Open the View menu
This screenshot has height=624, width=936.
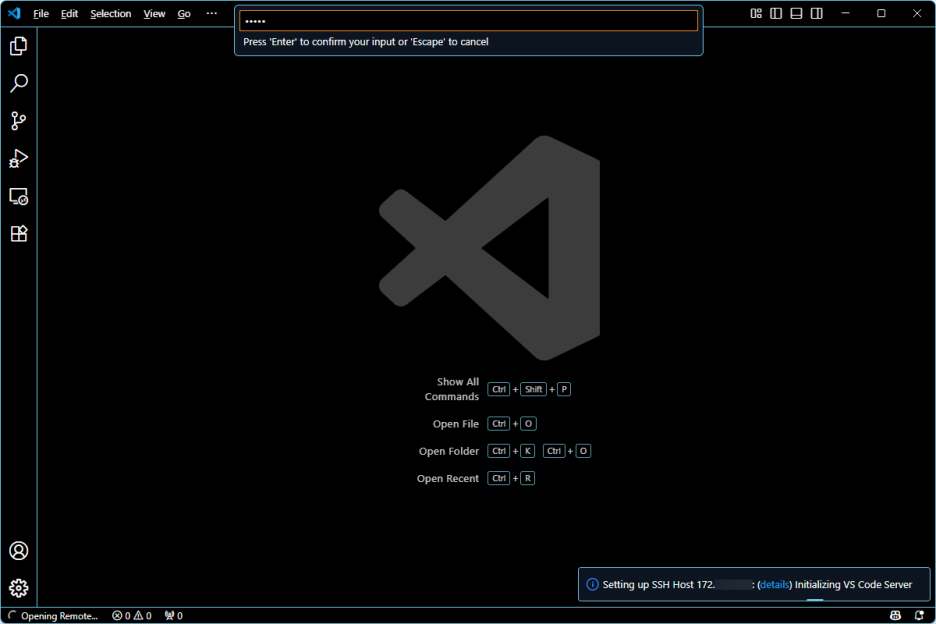154,13
